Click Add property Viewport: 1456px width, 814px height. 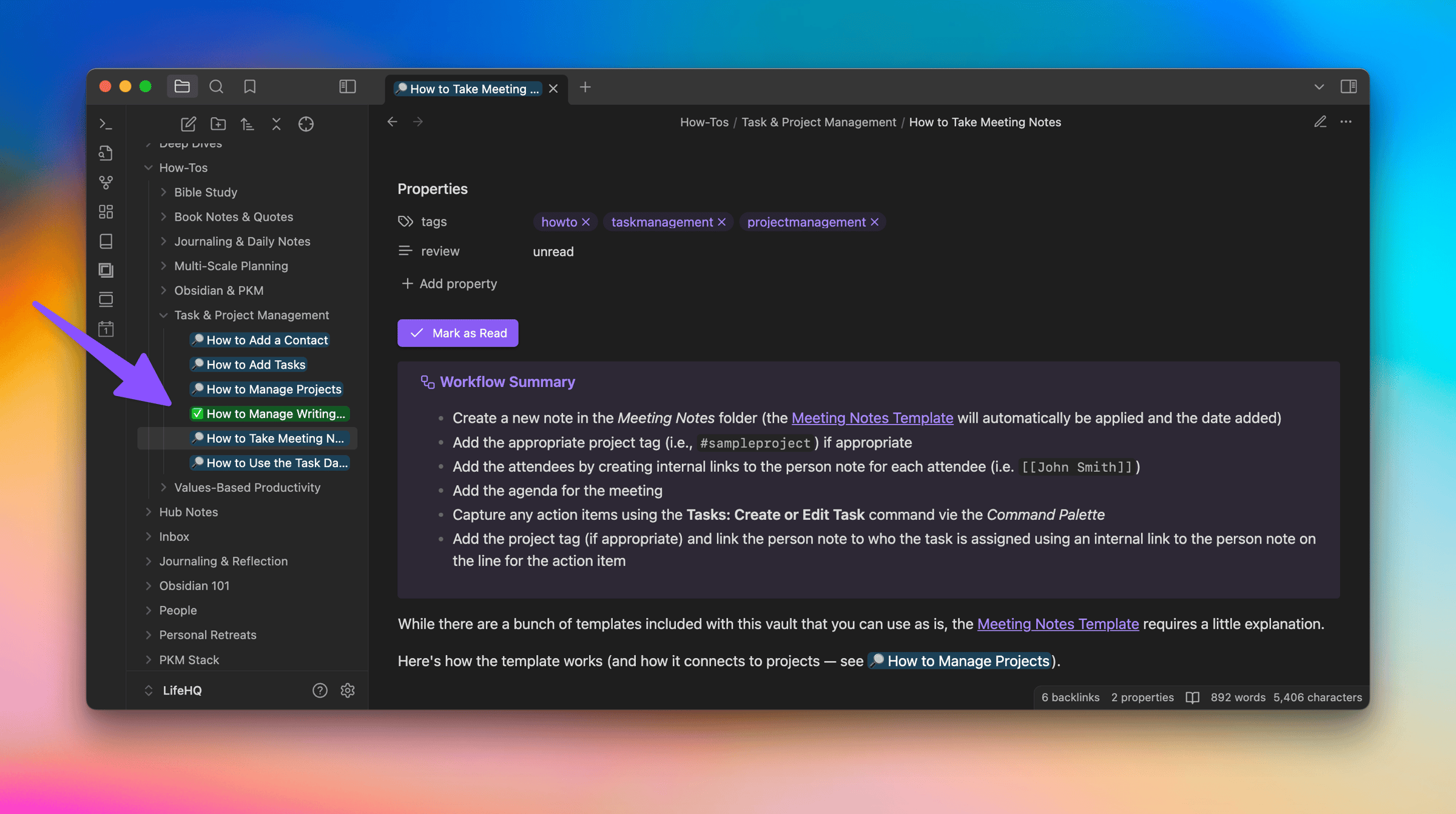(450, 284)
